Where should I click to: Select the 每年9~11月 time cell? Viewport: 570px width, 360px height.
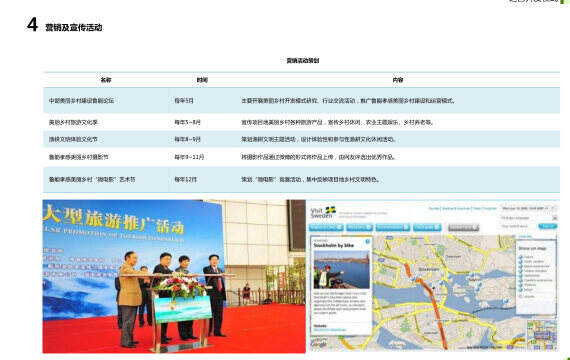coord(189,157)
